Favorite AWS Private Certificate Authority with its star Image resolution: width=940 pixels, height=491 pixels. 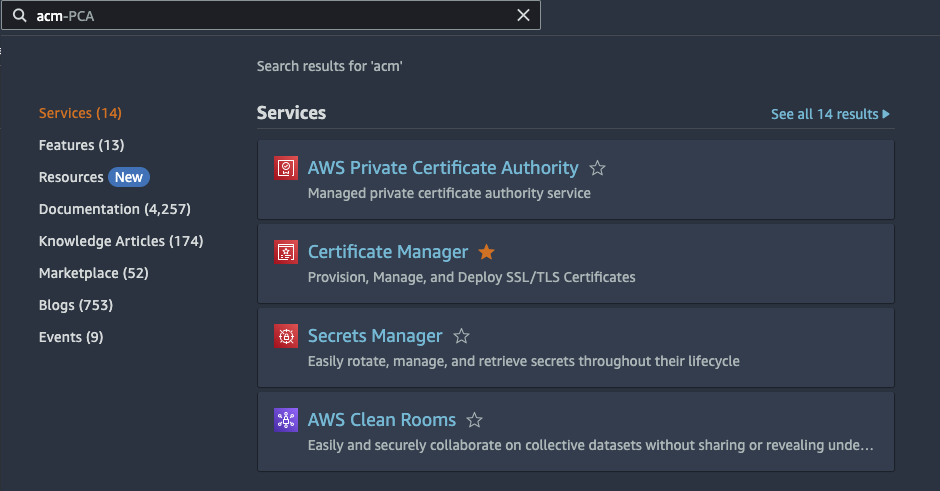(x=597, y=168)
